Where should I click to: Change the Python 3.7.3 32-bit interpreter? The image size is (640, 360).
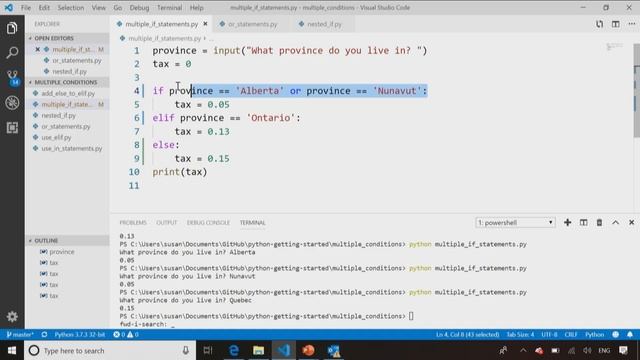pyautogui.click(x=80, y=334)
